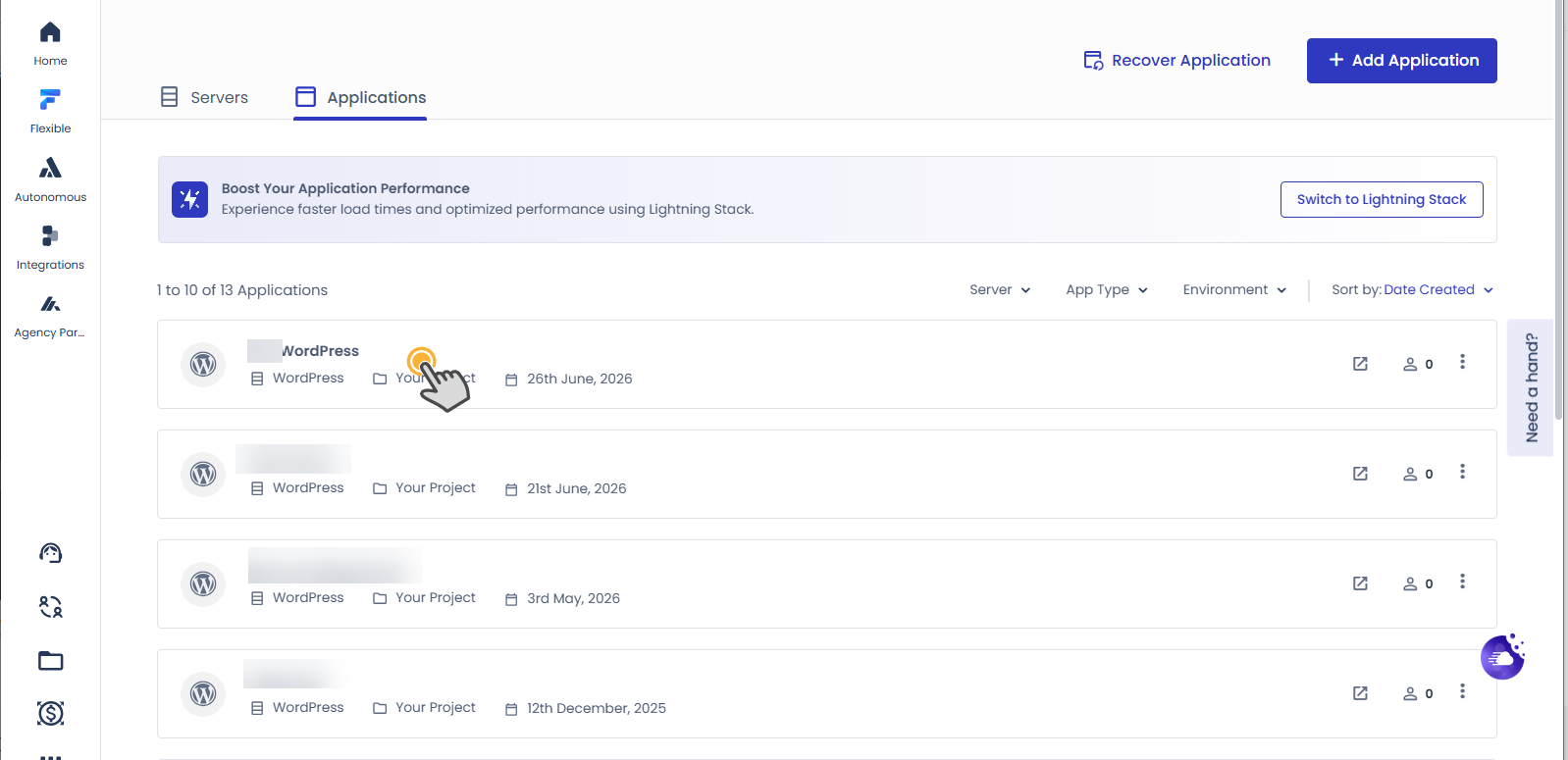Click WordPress server label in 21st June row
This screenshot has width=1568, height=760.
click(x=308, y=487)
